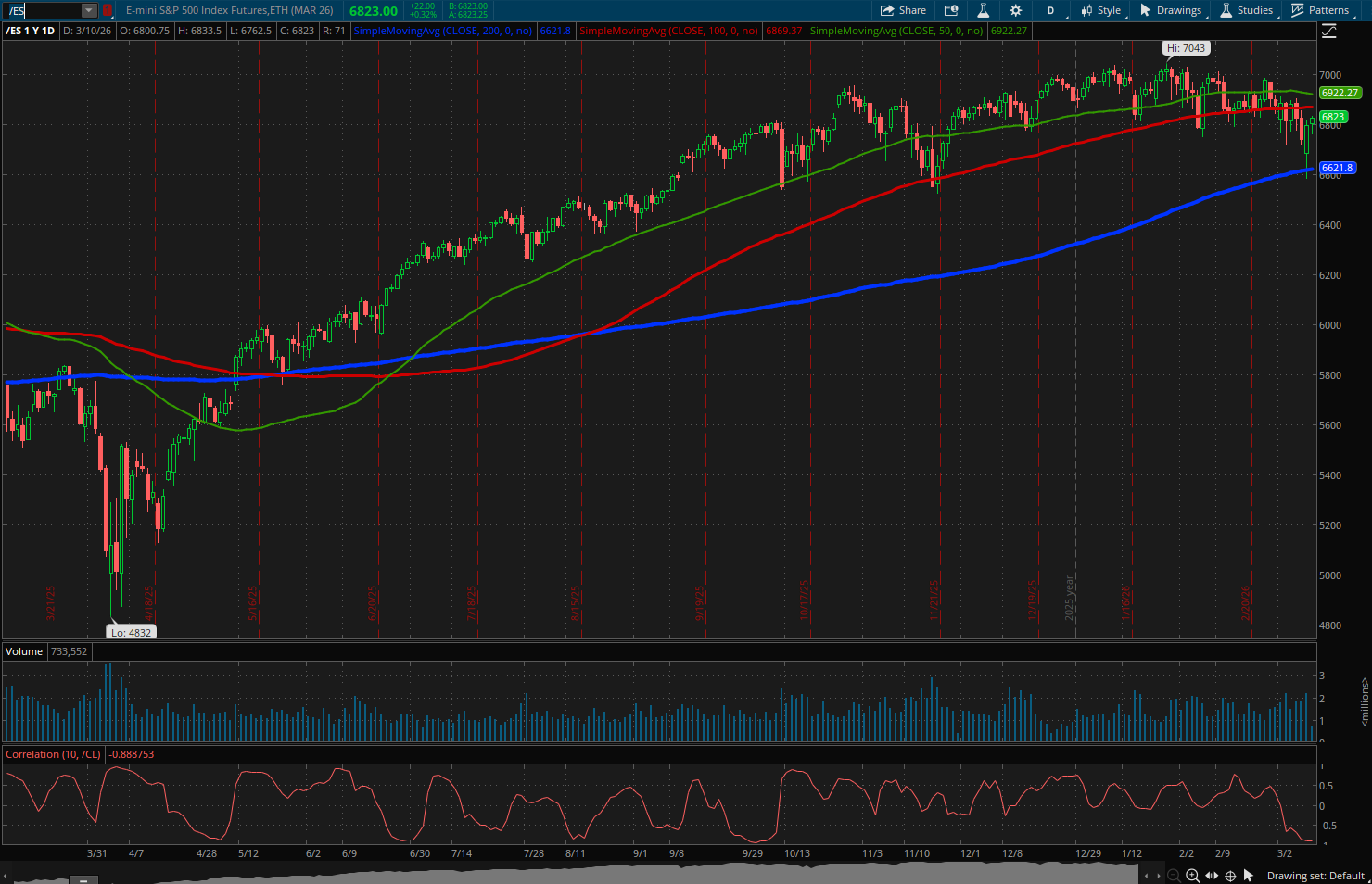This screenshot has width=1372, height=884.
Task: Open the D timeframe dropdown
Action: pyautogui.click(x=1050, y=10)
